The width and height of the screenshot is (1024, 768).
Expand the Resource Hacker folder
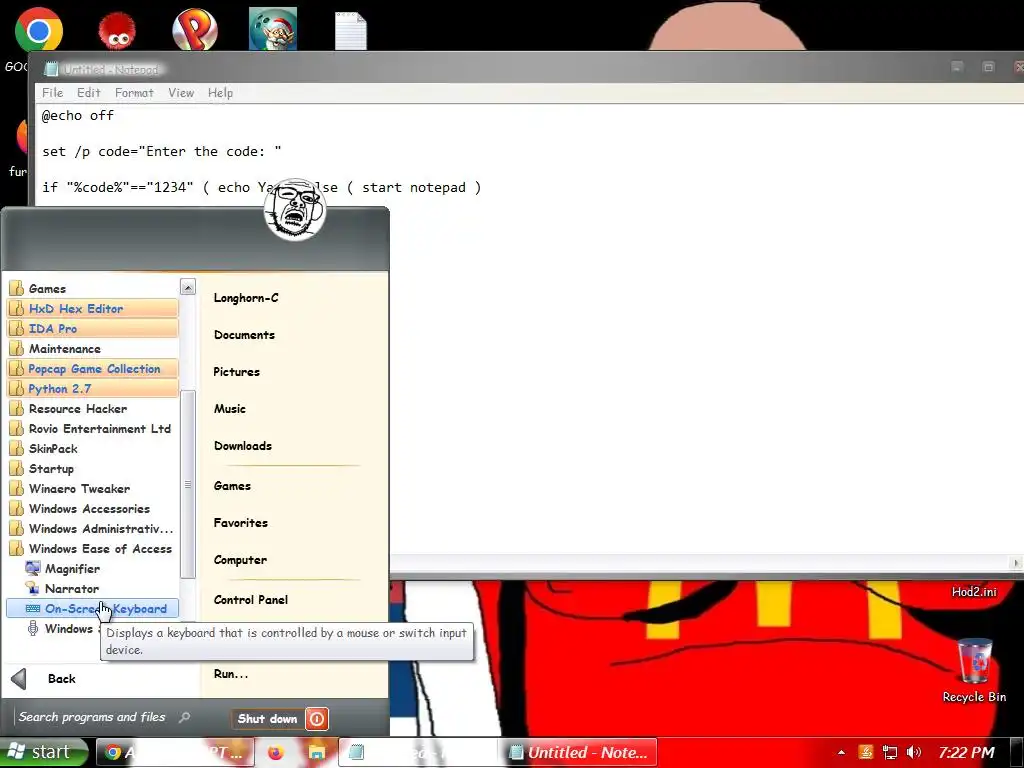pos(92,409)
